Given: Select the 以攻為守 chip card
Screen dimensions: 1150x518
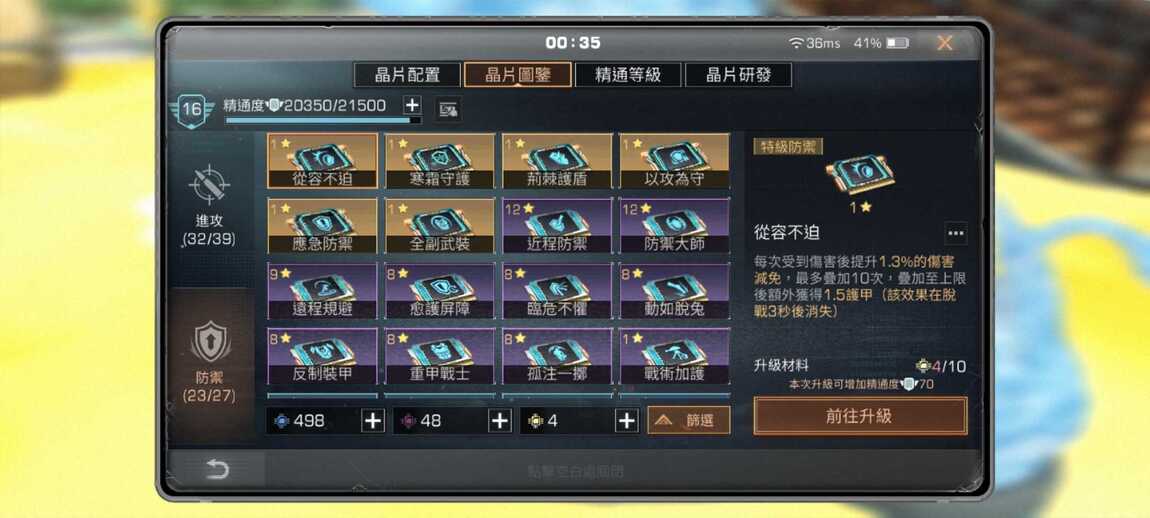Looking at the screenshot, I should tap(675, 161).
